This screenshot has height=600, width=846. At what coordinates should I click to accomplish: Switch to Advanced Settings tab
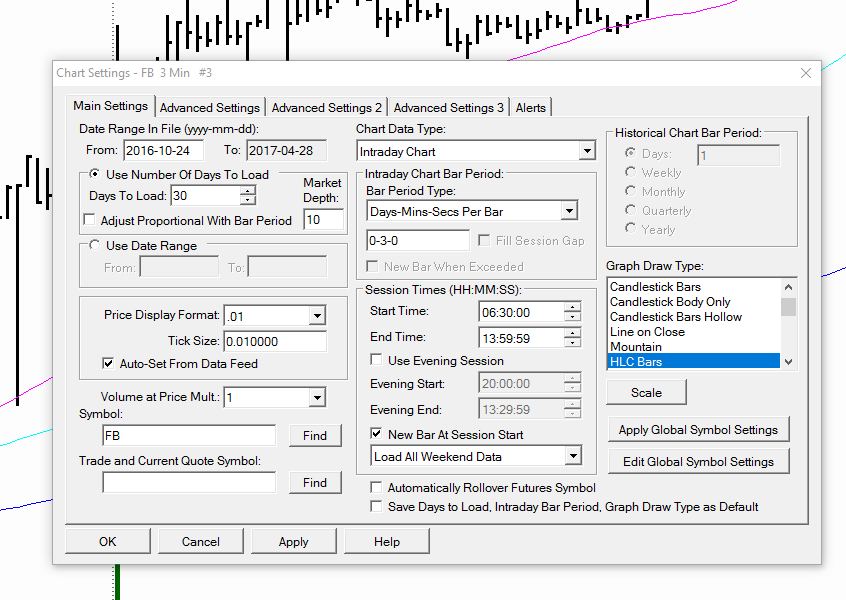[x=209, y=107]
